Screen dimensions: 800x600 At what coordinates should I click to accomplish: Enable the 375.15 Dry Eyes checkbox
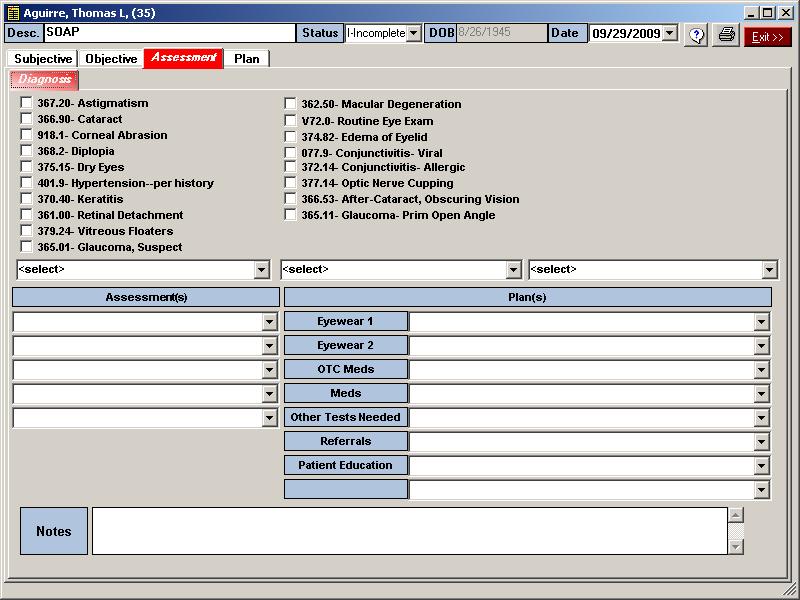pyautogui.click(x=26, y=167)
